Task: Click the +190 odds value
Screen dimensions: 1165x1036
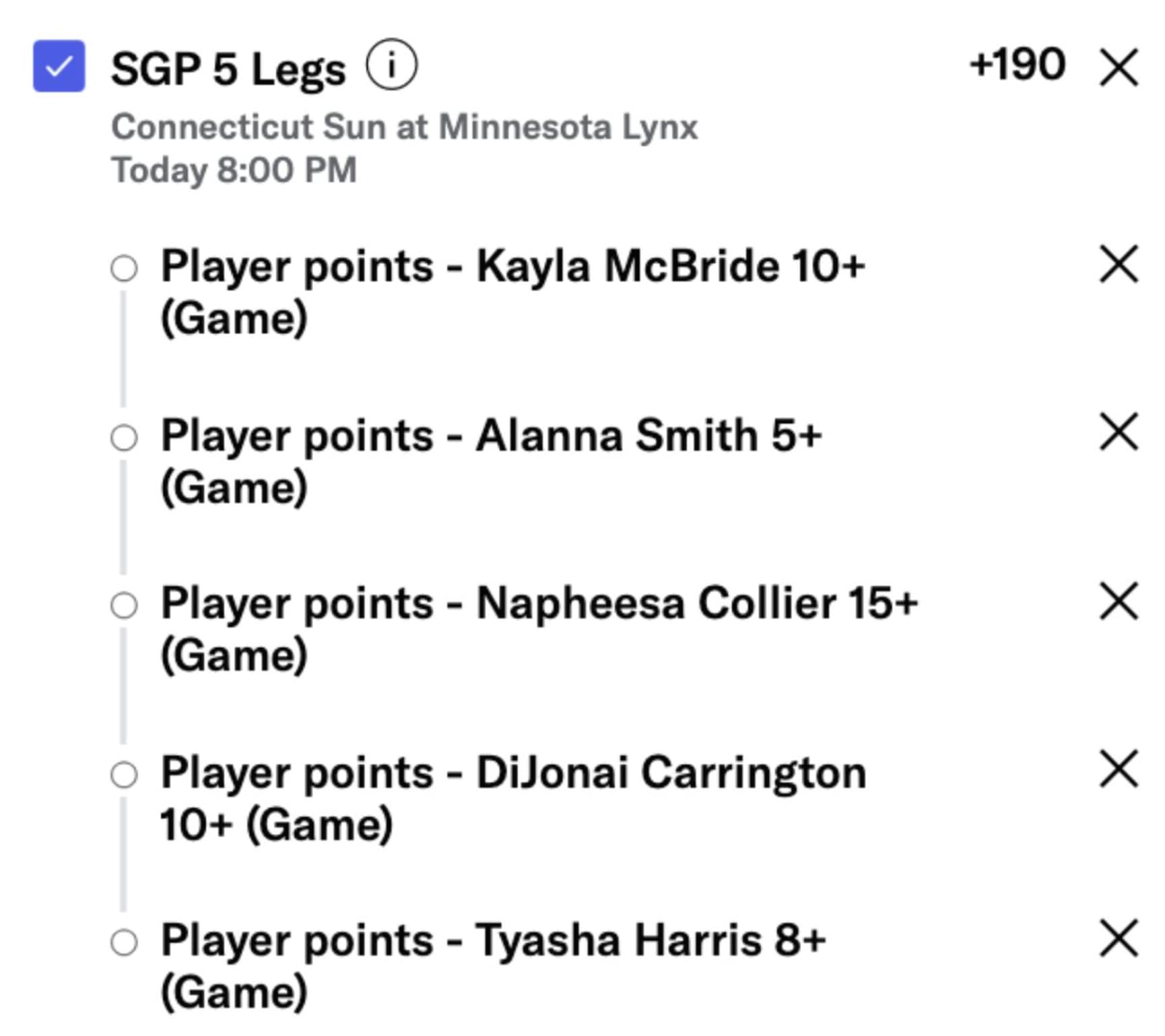Action: pyautogui.click(x=1017, y=65)
